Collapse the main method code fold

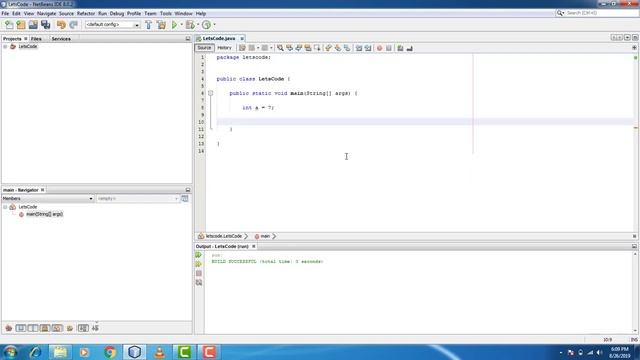tap(211, 93)
